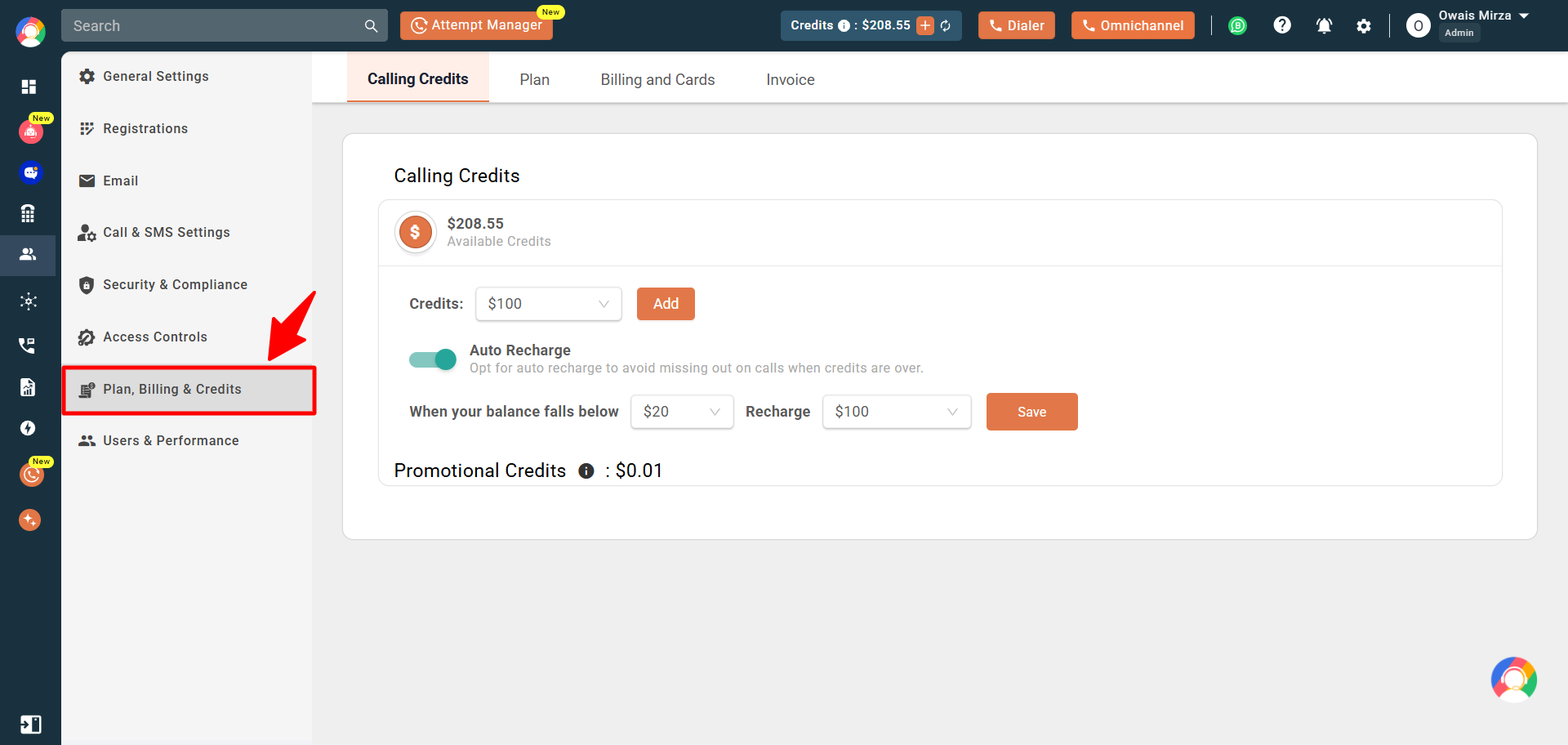The width and height of the screenshot is (1568, 745).
Task: Open the help question mark icon
Action: point(1282,25)
